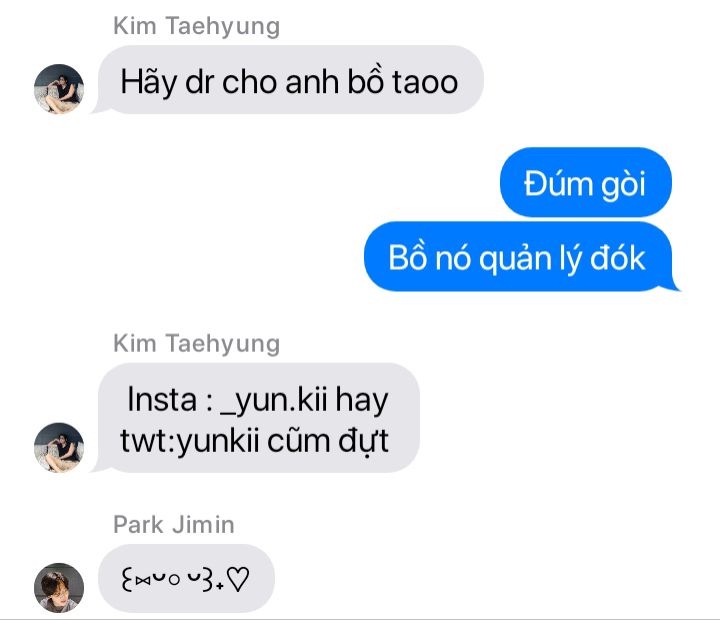720x620 pixels.
Task: Tap the "Bồ nó quản lý đók" bubble
Action: [x=522, y=256]
